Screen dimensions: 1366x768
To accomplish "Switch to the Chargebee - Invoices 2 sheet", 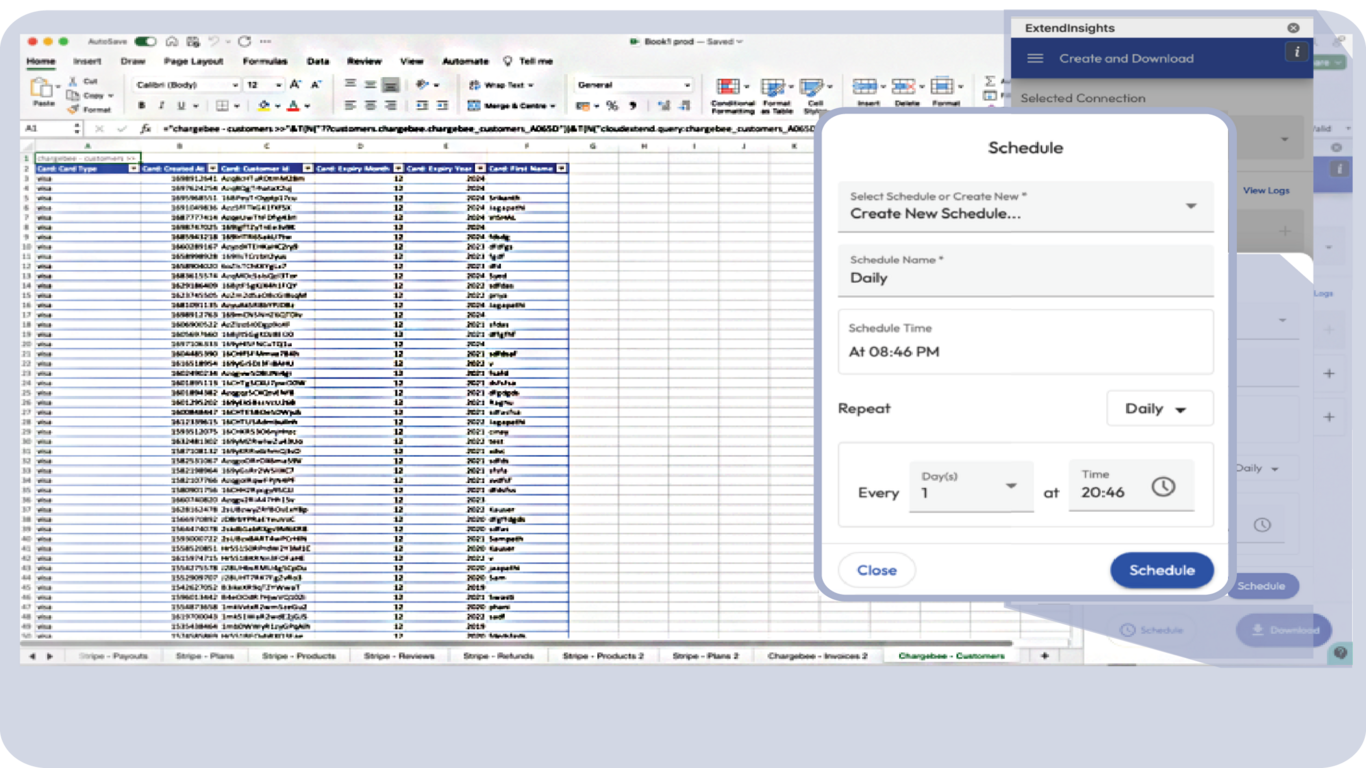I will (818, 656).
